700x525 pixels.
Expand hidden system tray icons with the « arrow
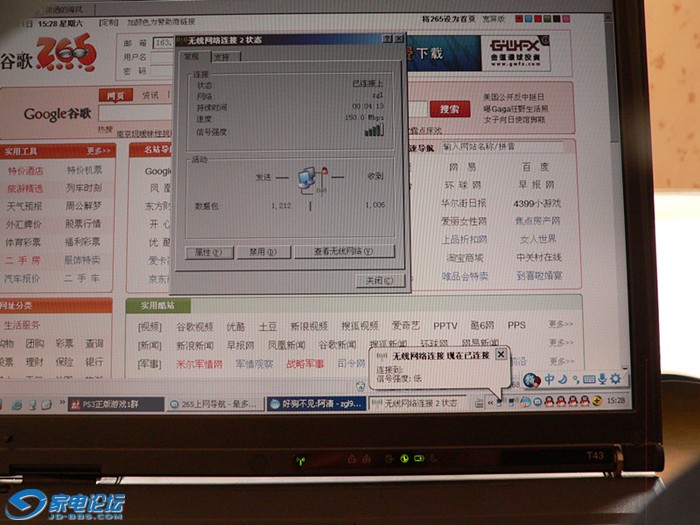(x=490, y=403)
